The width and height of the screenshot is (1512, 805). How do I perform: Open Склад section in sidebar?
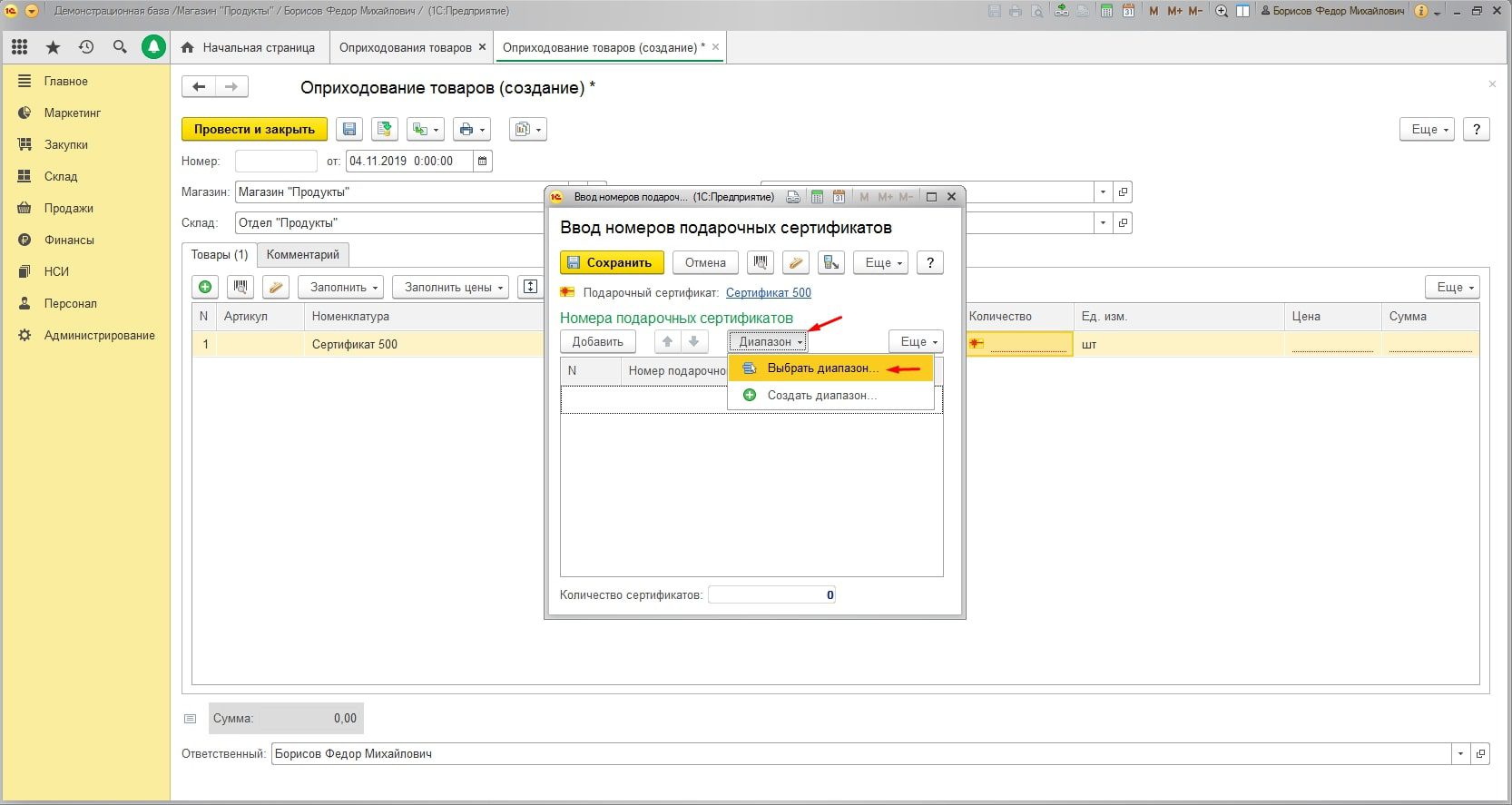(x=61, y=176)
